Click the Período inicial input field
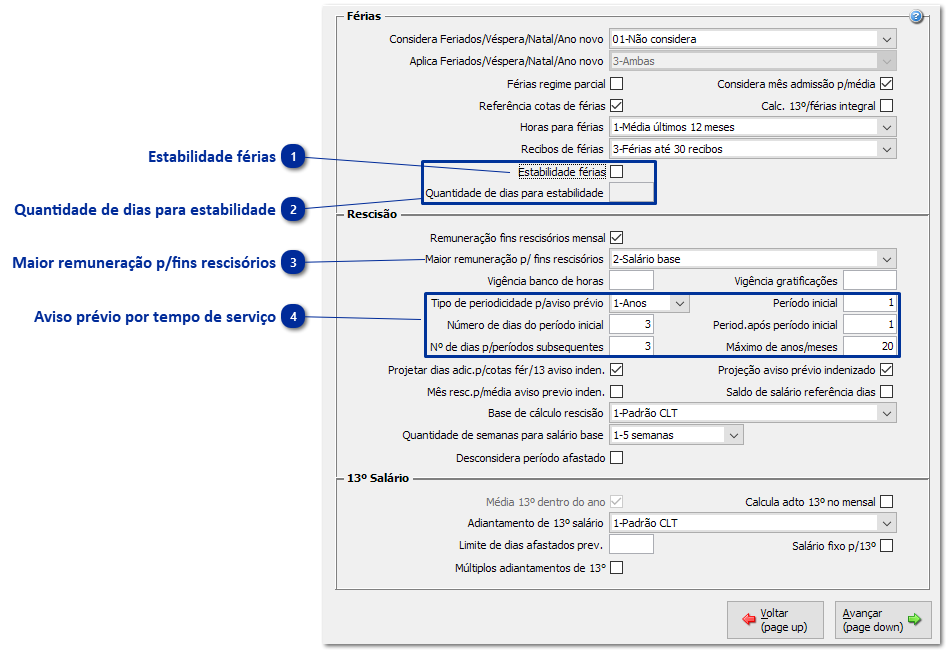 pos(870,303)
